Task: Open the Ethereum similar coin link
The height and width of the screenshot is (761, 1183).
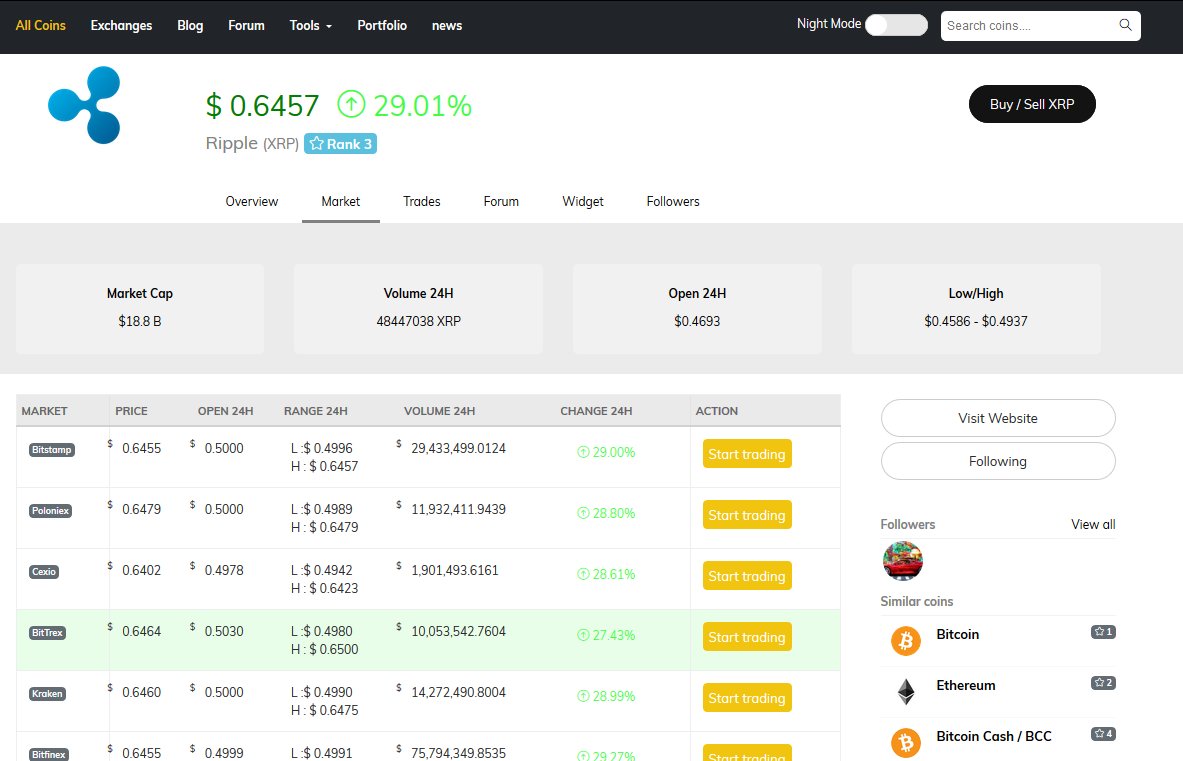Action: (966, 685)
